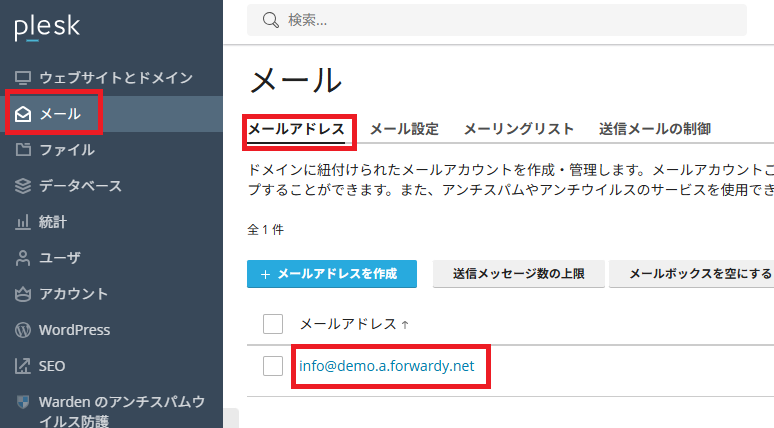Click the Websites & Domains monitor icon
Image resolution: width=774 pixels, height=428 pixels.
(x=23, y=78)
